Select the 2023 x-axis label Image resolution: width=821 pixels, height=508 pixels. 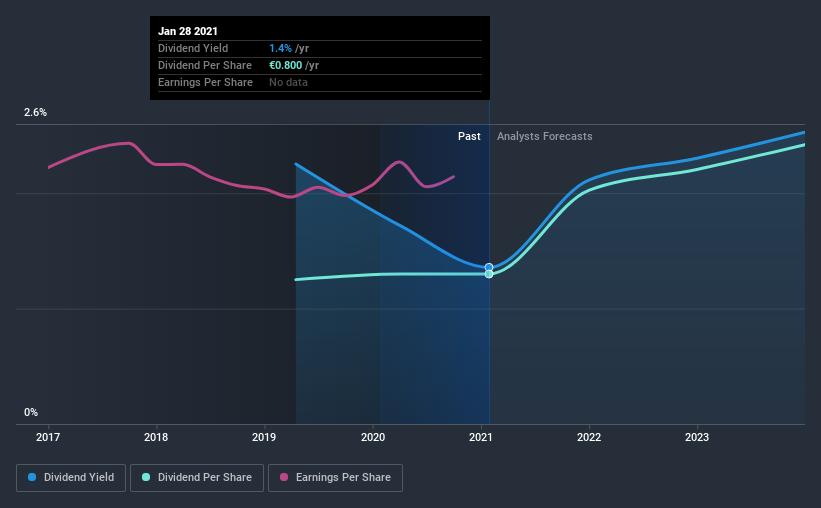pos(697,437)
